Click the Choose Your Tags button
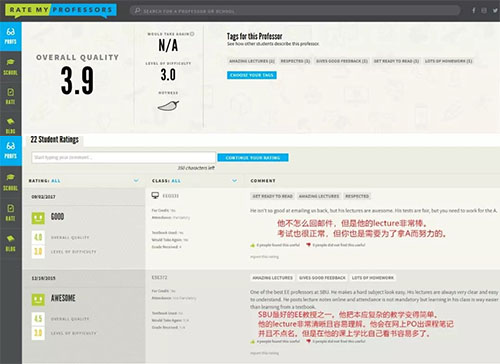The image size is (500, 364). tap(252, 75)
